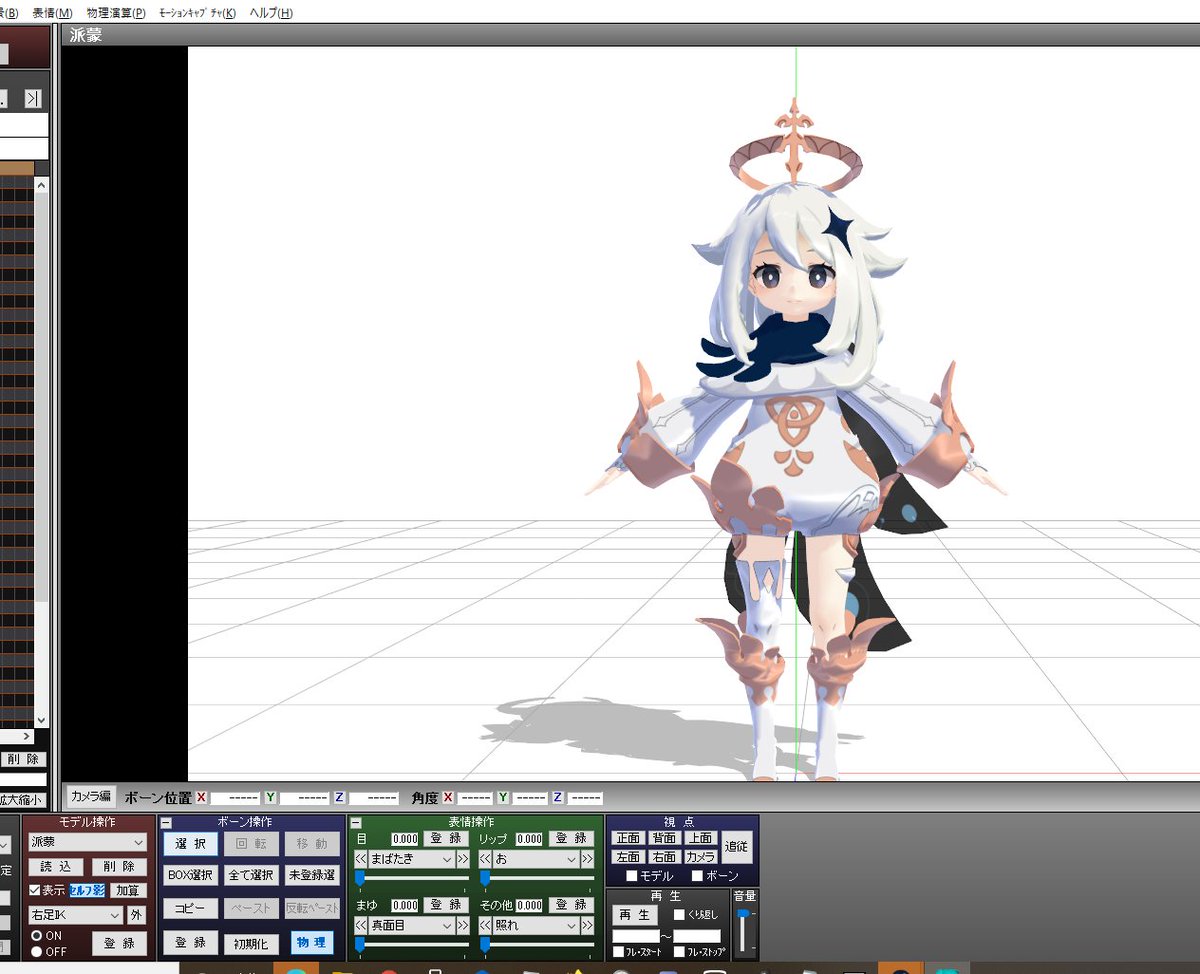Click 全て選択 to select all bones
Image resolution: width=1200 pixels, height=974 pixels.
tap(251, 876)
